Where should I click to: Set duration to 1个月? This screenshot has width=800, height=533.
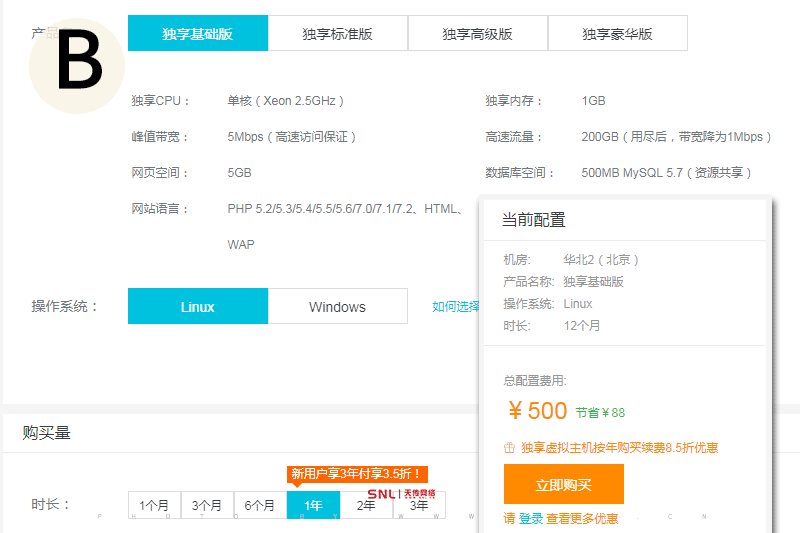tap(155, 505)
